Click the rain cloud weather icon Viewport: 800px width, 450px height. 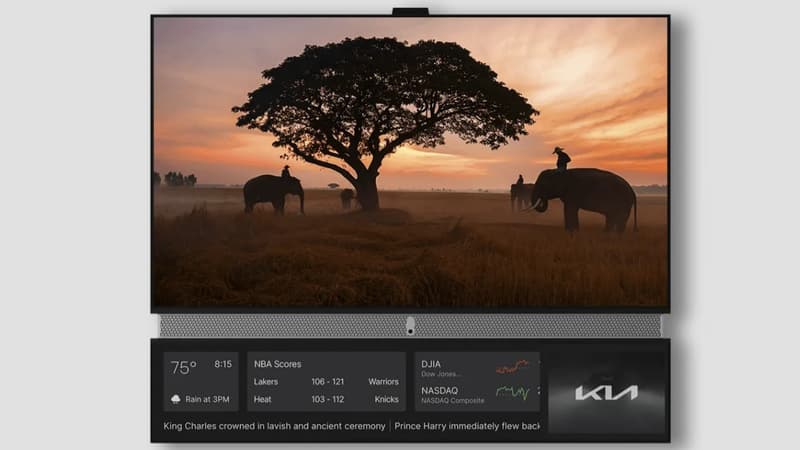(176, 398)
